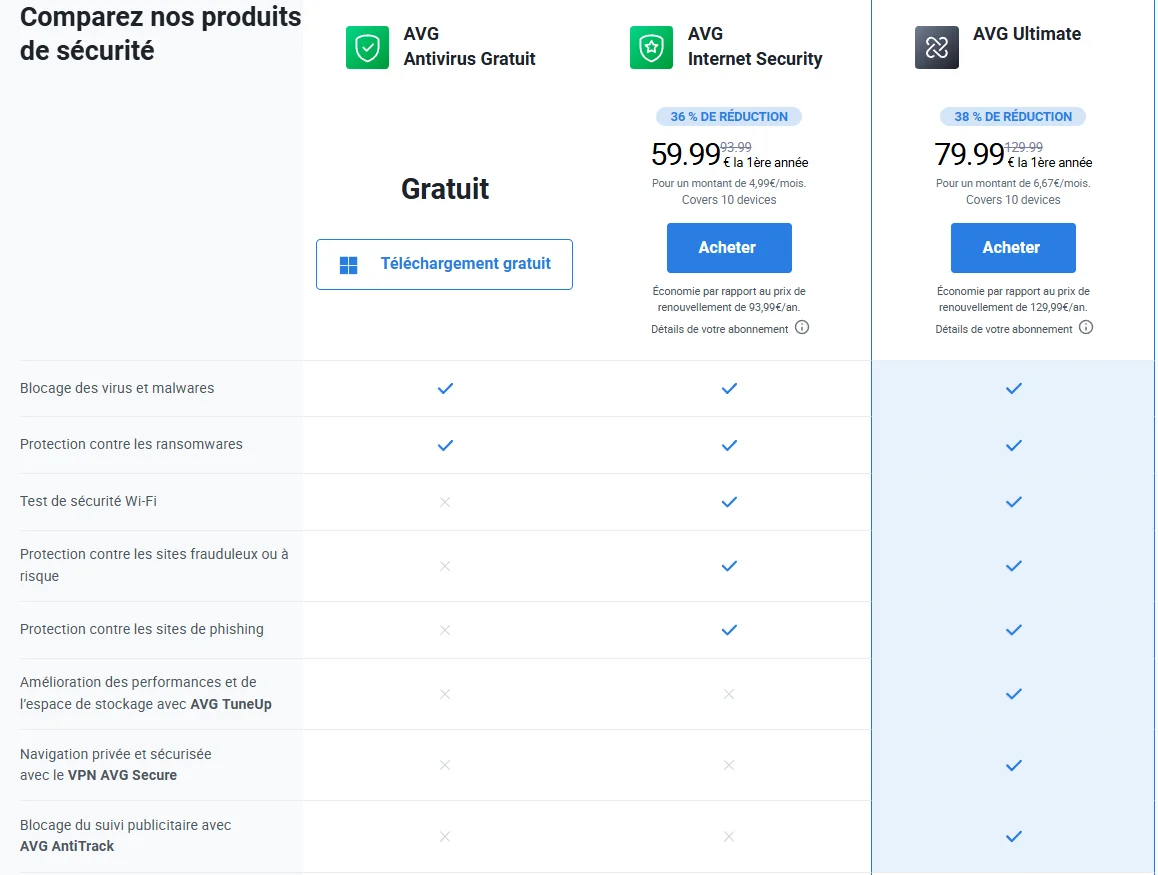Screen dimensions: 1158x875
Task: Click Antivirus Gratuit checkmark for ransomware protection
Action: pyautogui.click(x=445, y=445)
